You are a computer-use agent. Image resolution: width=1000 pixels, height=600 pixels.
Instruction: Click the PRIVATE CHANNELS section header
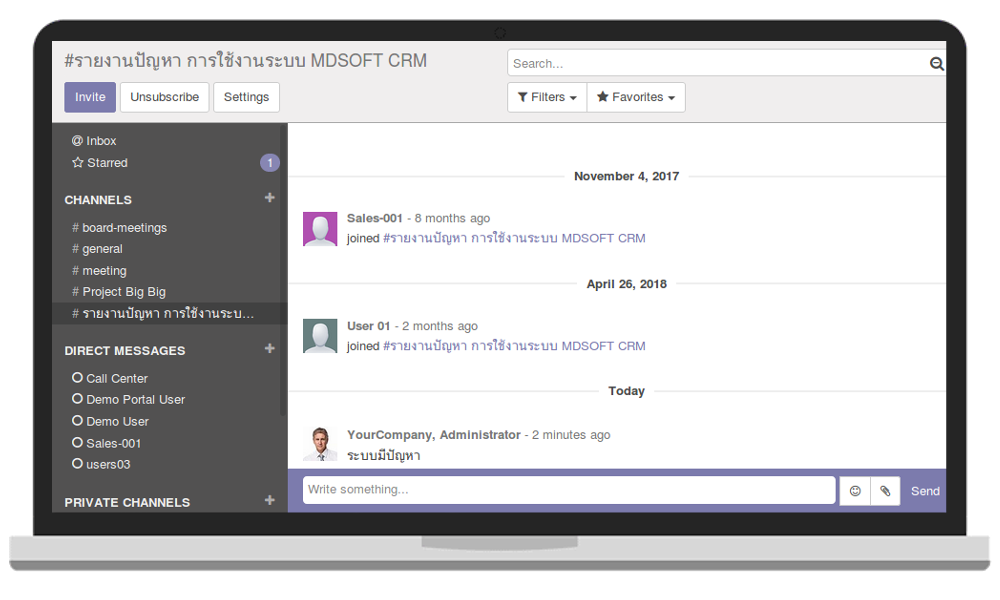(127, 502)
